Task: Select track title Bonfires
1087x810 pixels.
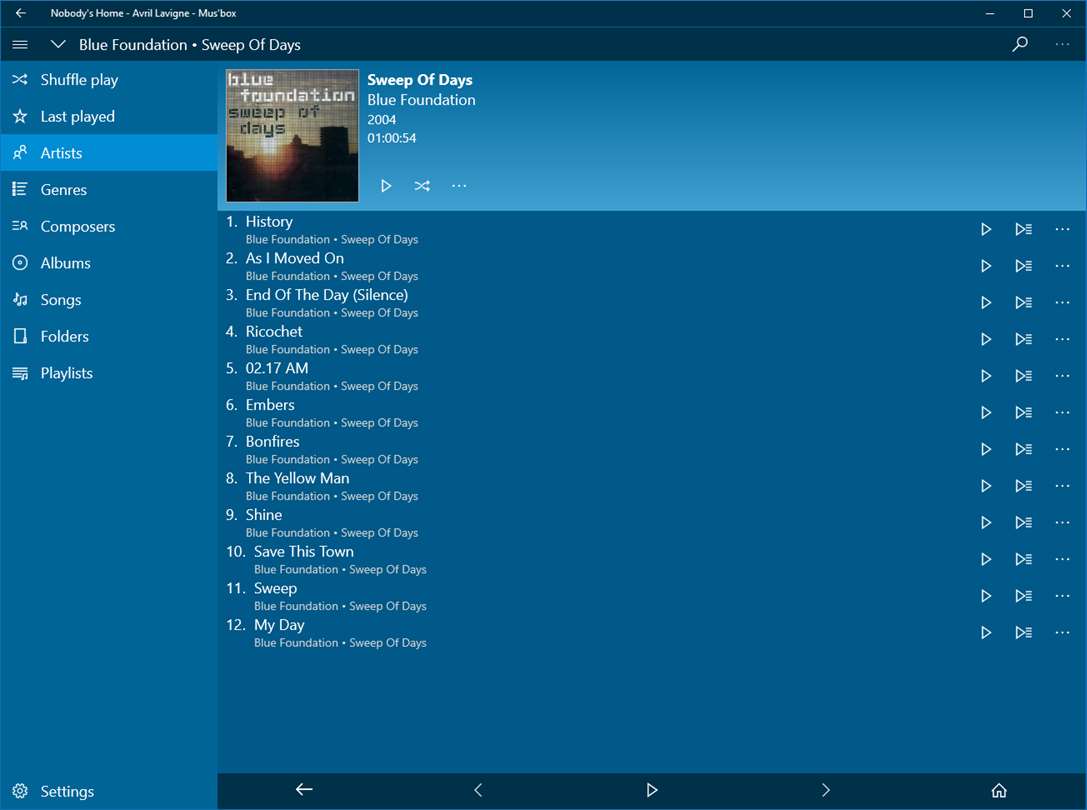Action: tap(272, 442)
